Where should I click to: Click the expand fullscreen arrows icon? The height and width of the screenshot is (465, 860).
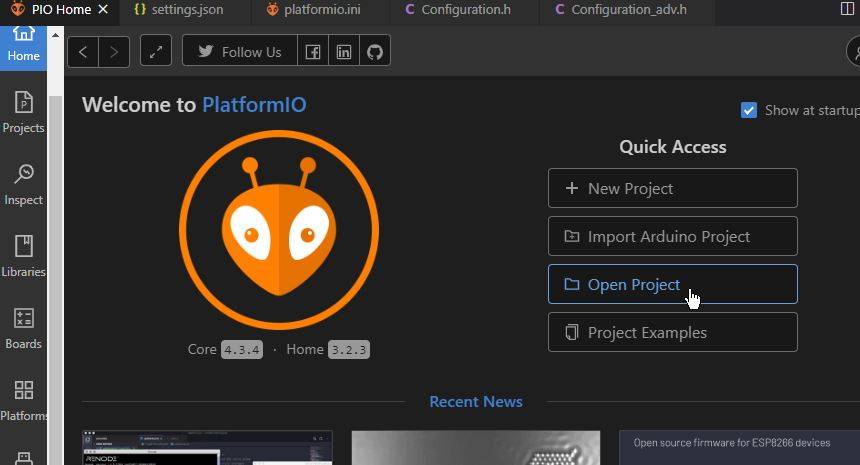pyautogui.click(x=156, y=50)
